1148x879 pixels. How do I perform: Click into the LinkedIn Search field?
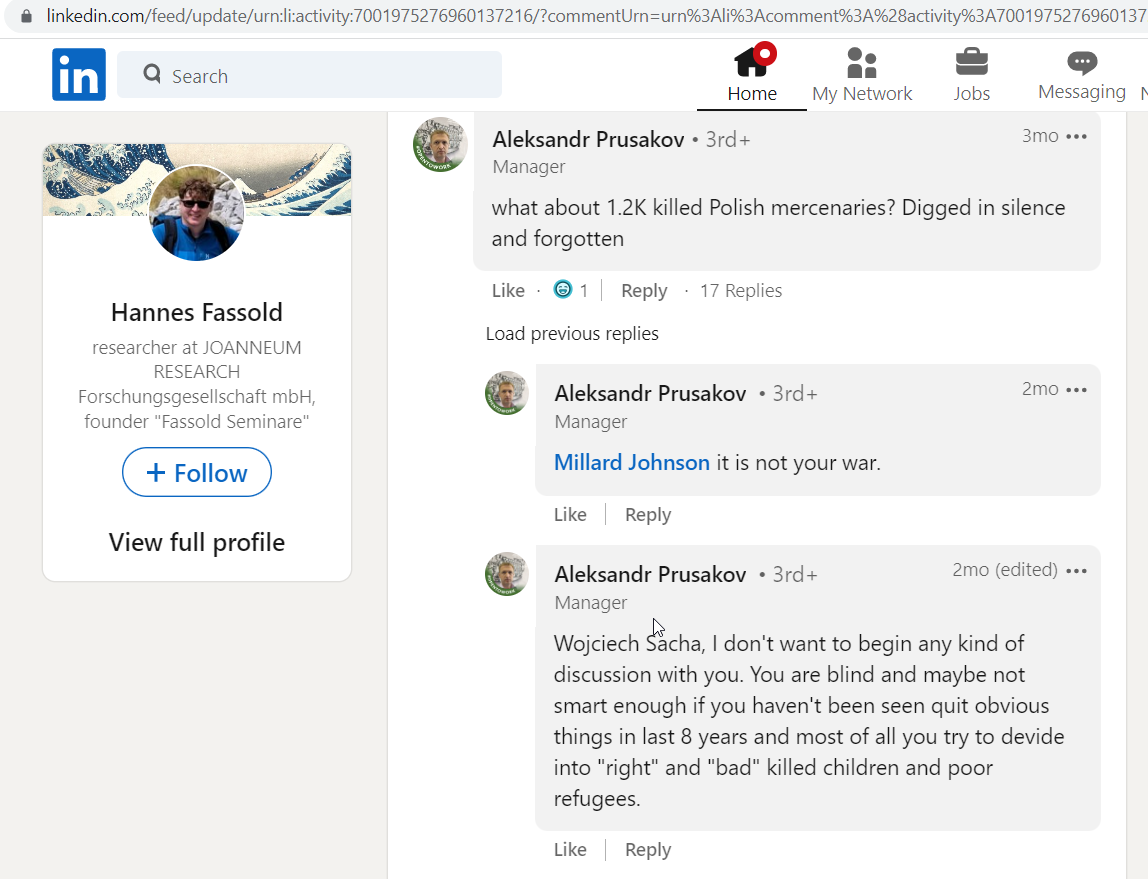click(310, 74)
